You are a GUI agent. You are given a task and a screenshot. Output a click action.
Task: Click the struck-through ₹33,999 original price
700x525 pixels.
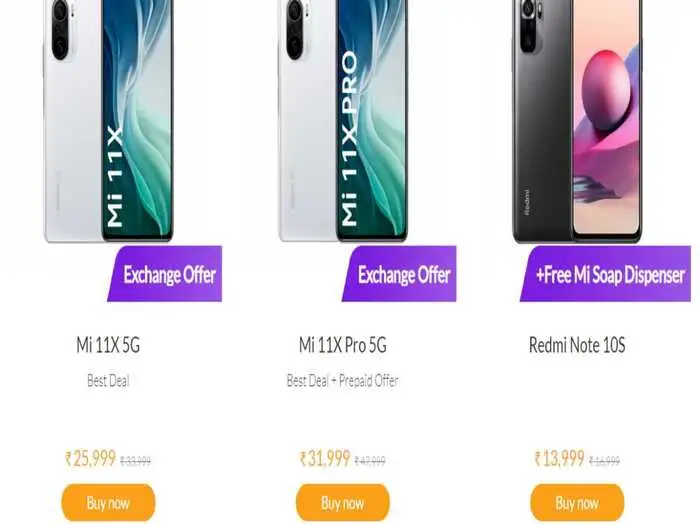click(x=136, y=460)
